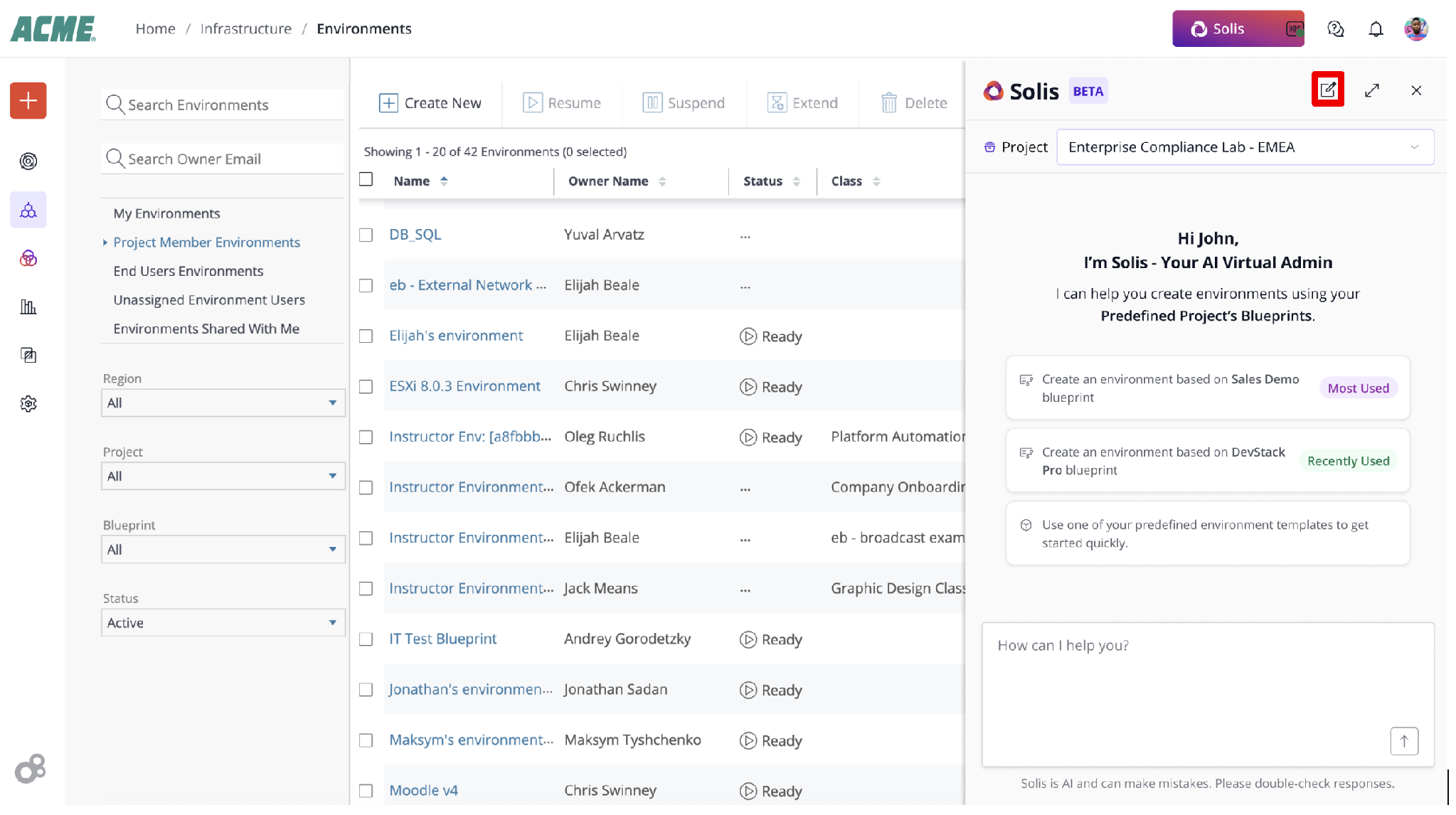Screen dimensions: 1456x815
Task: Open notifications bell icon
Action: coord(1376,28)
